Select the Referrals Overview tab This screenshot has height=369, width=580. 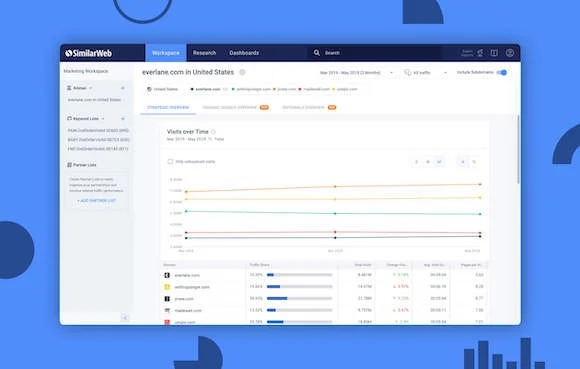pos(309,108)
